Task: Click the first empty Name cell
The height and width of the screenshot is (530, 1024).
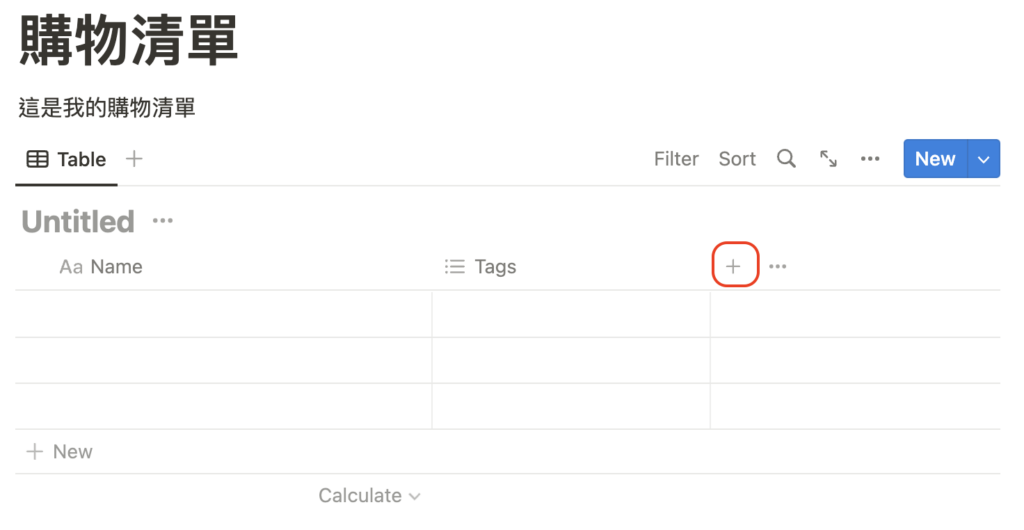Action: pos(224,314)
